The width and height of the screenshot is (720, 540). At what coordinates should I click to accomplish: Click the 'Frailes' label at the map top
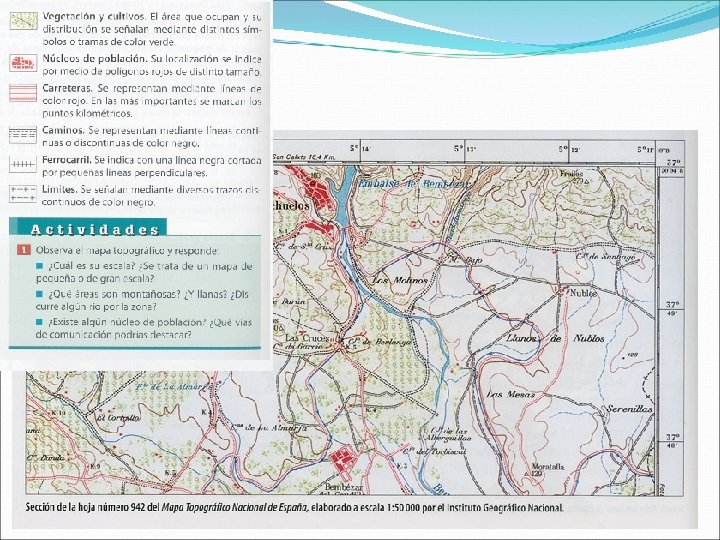click(x=571, y=174)
